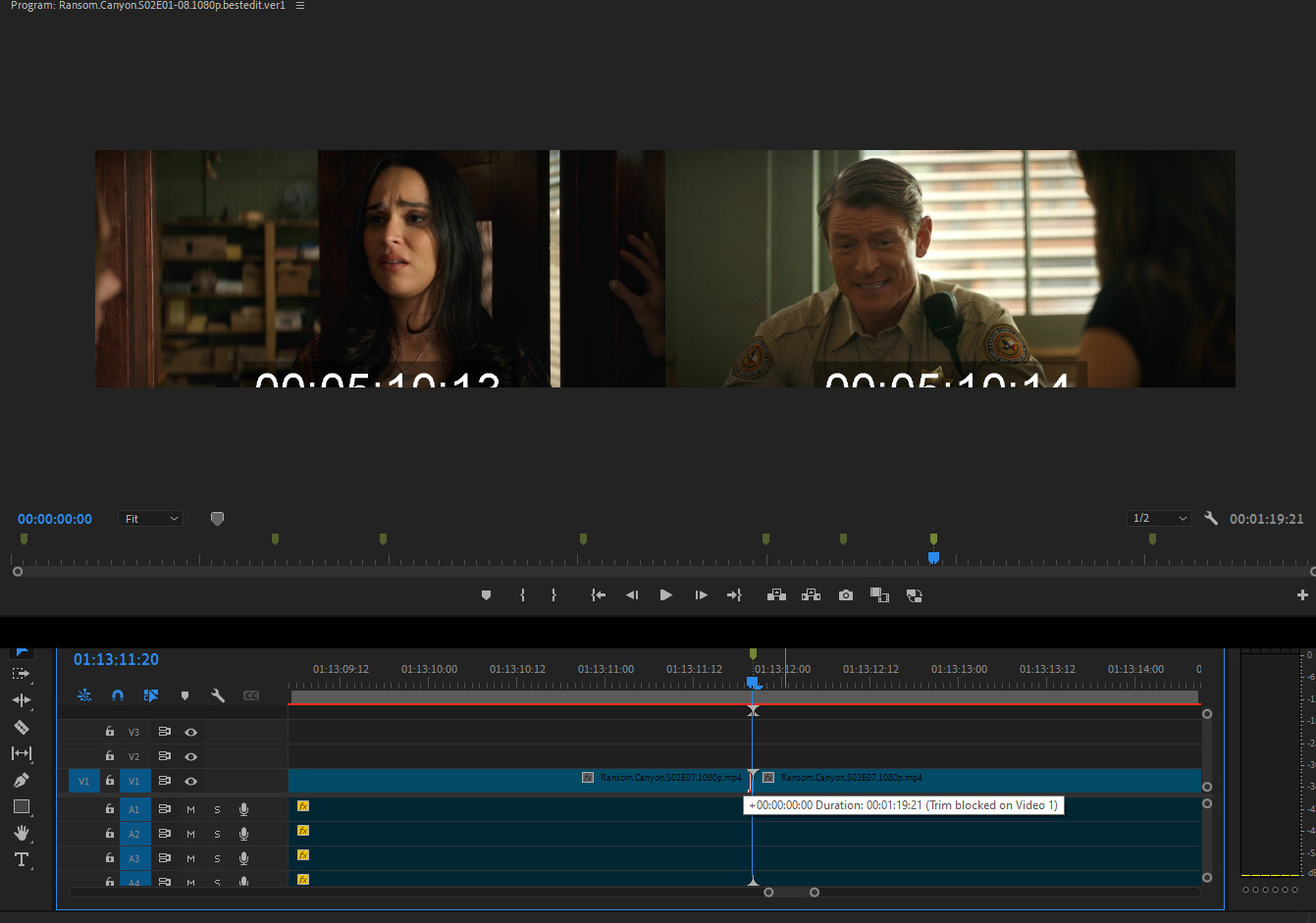
Task: Toggle Snap in timeline (magnet icon)
Action: [118, 695]
